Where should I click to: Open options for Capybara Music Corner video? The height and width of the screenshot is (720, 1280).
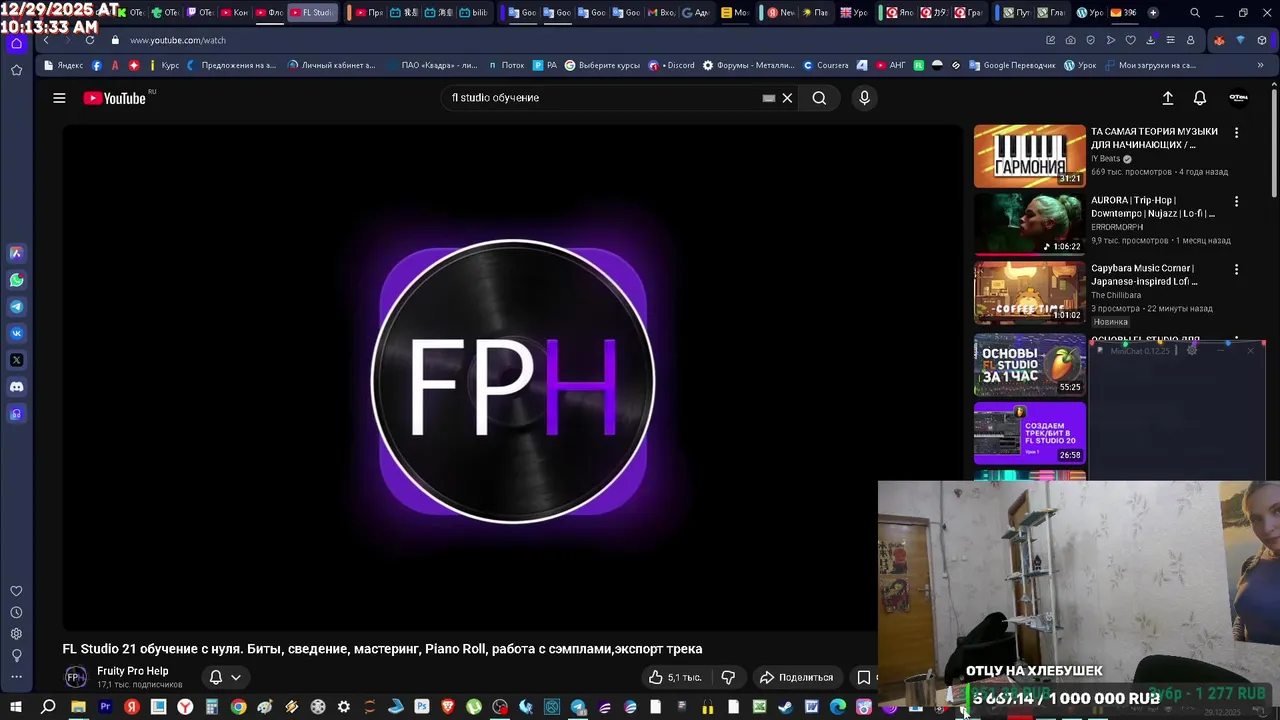pos(1236,269)
